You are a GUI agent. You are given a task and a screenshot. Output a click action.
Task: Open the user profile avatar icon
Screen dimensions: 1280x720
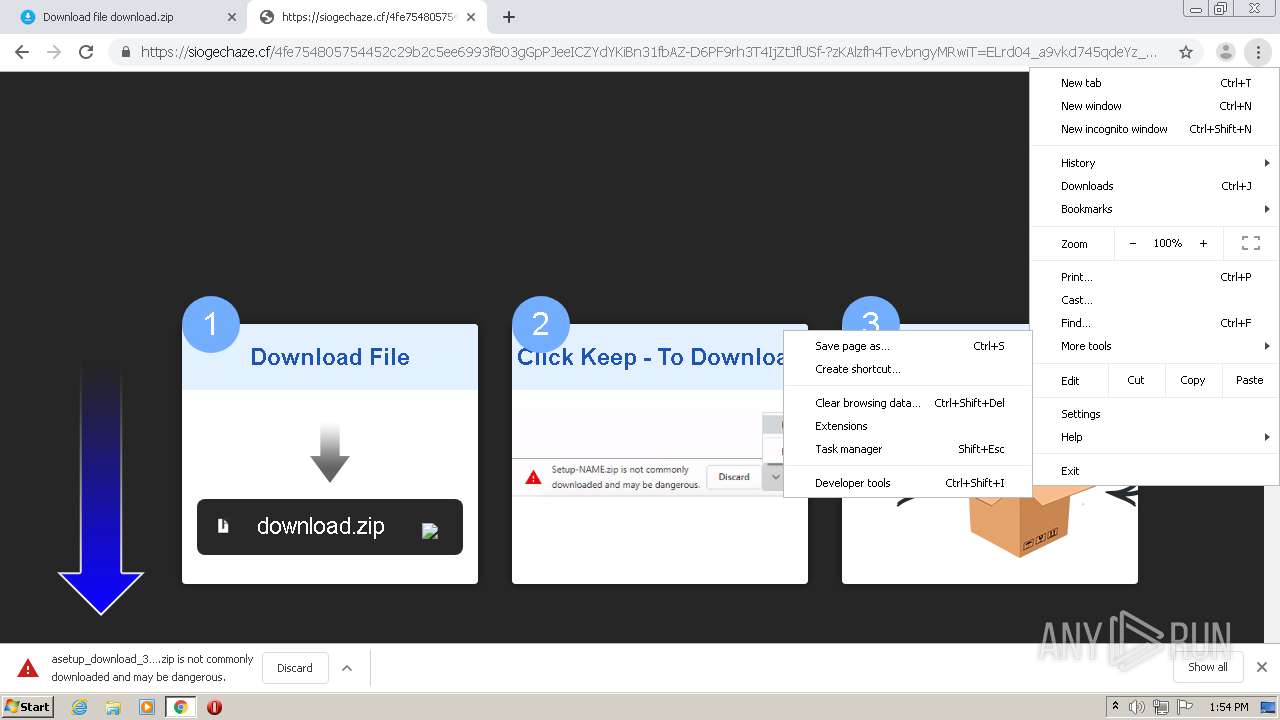[x=1225, y=52]
